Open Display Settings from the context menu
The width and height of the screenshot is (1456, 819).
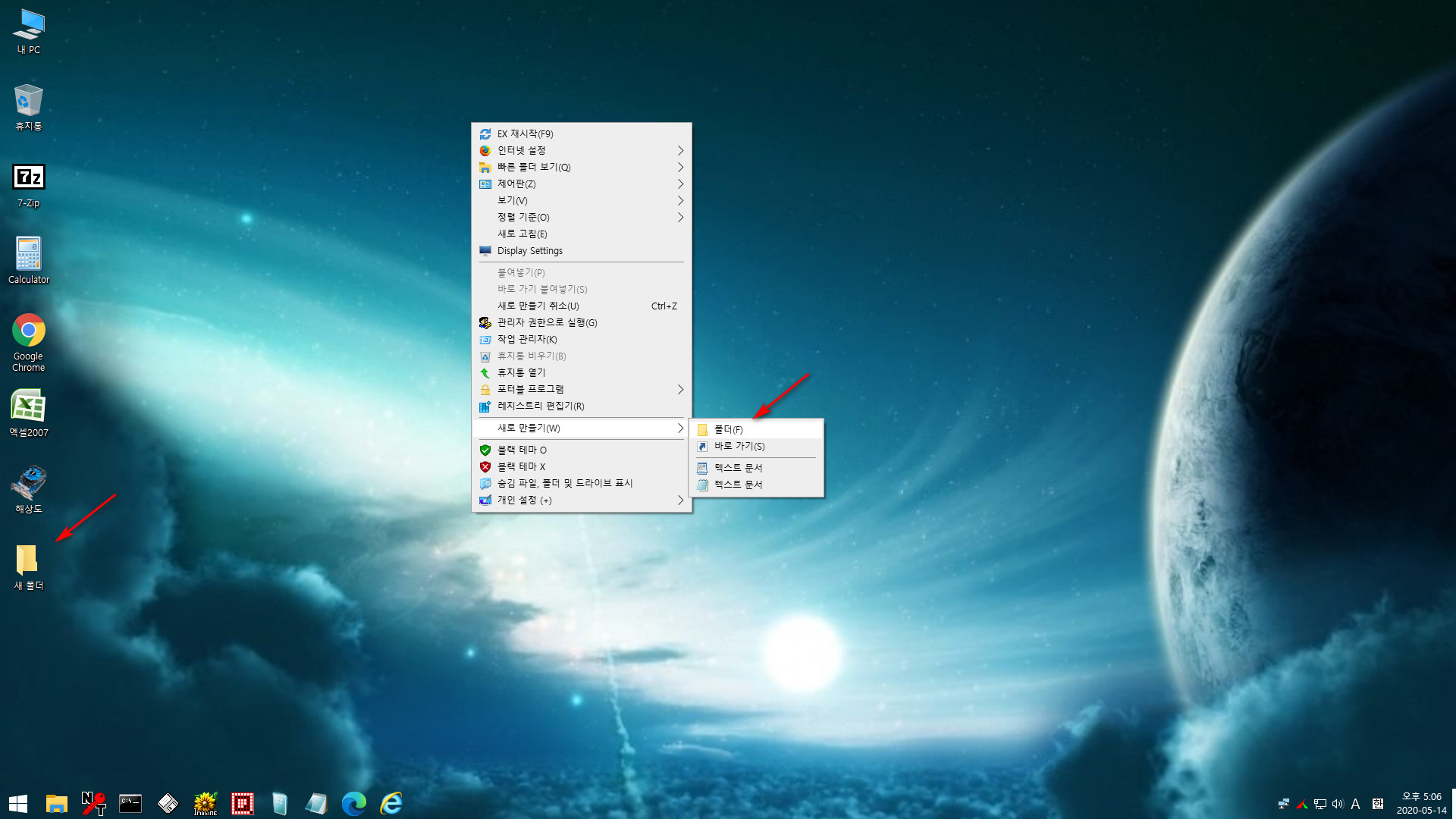point(582,250)
